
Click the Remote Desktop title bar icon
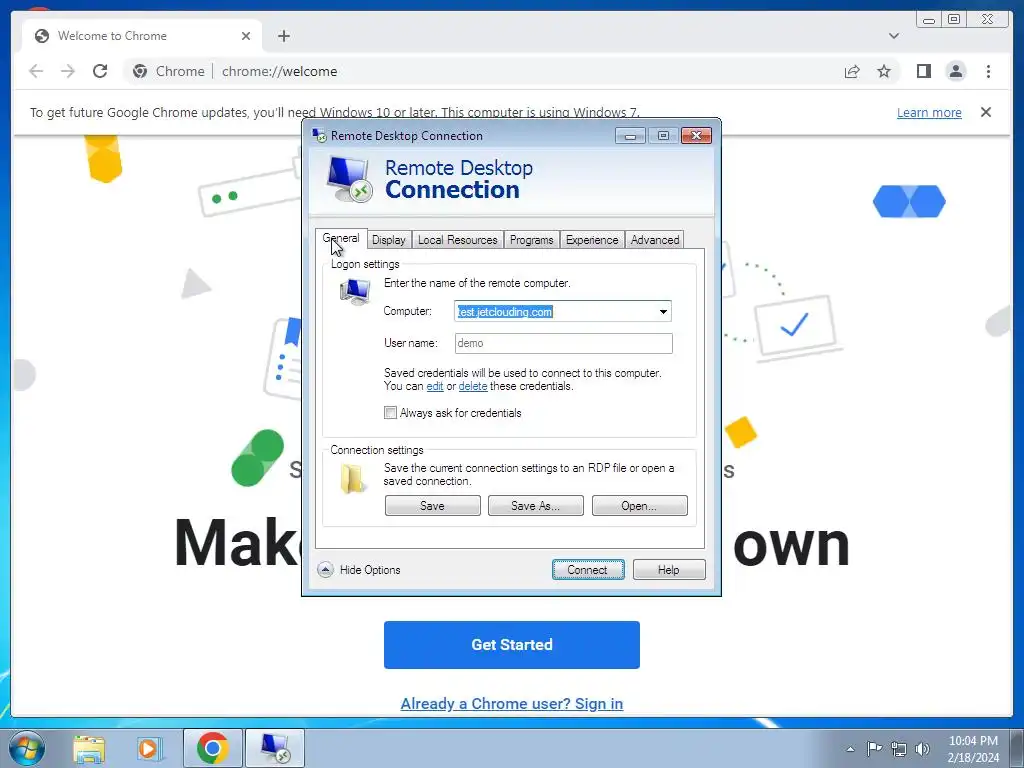pos(319,135)
